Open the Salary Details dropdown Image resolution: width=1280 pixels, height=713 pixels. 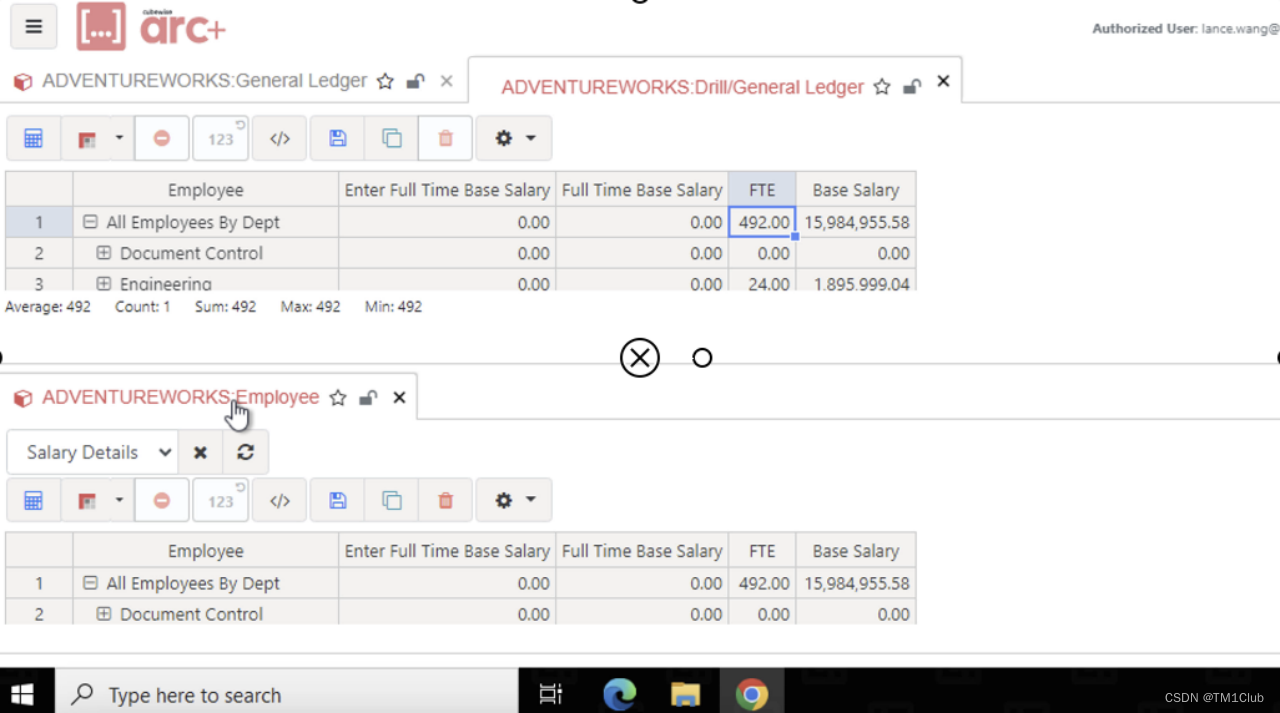pos(93,452)
